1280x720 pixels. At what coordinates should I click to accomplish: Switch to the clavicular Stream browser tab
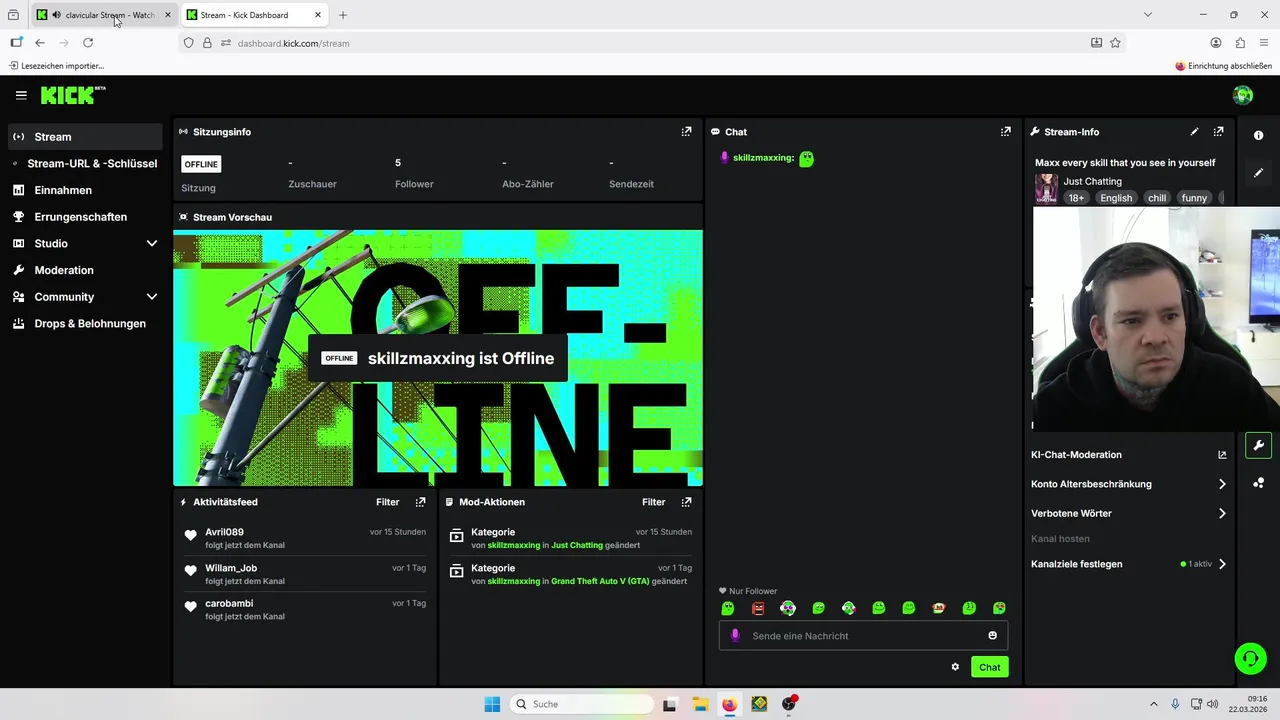point(104,15)
